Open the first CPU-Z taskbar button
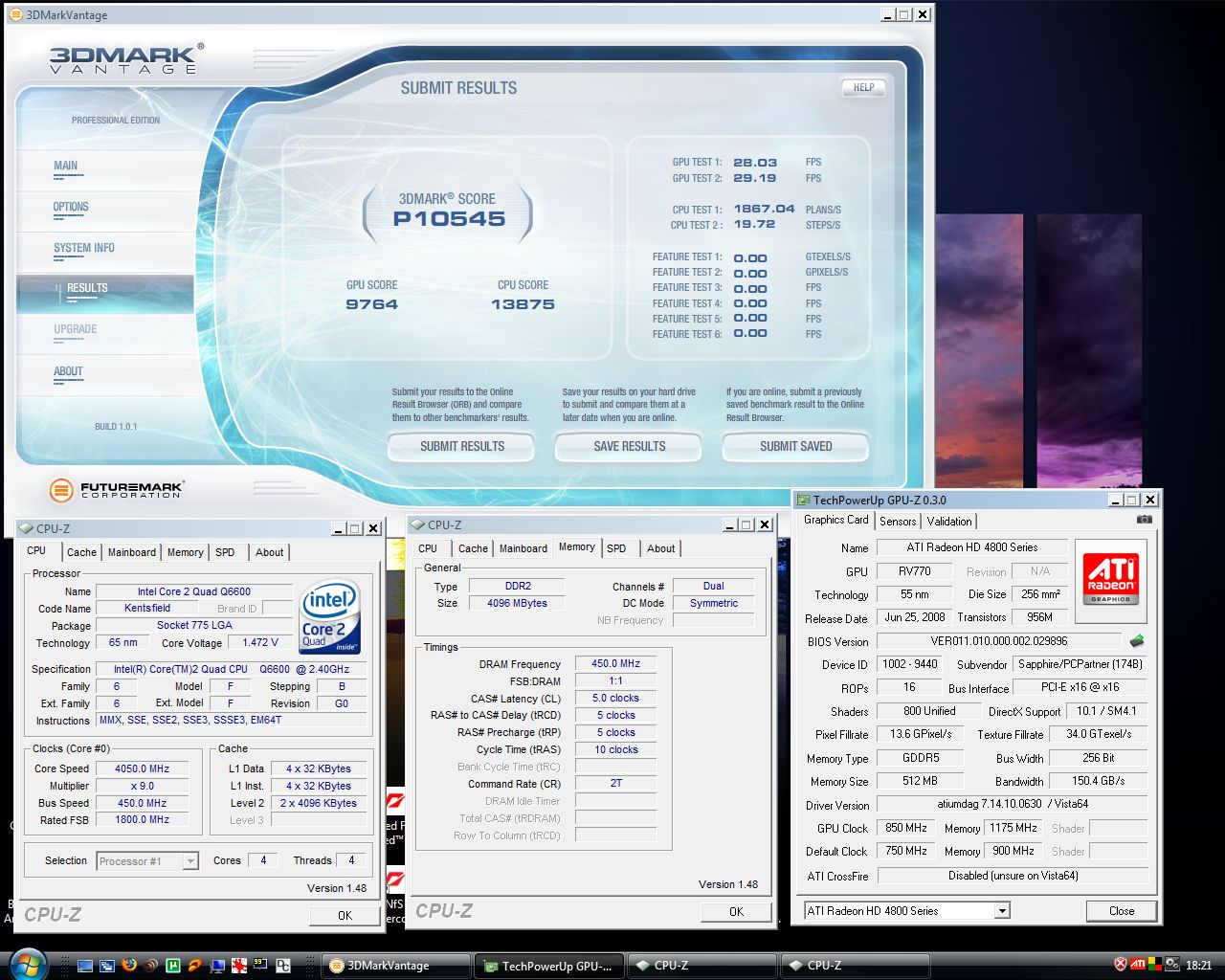 [x=702, y=966]
